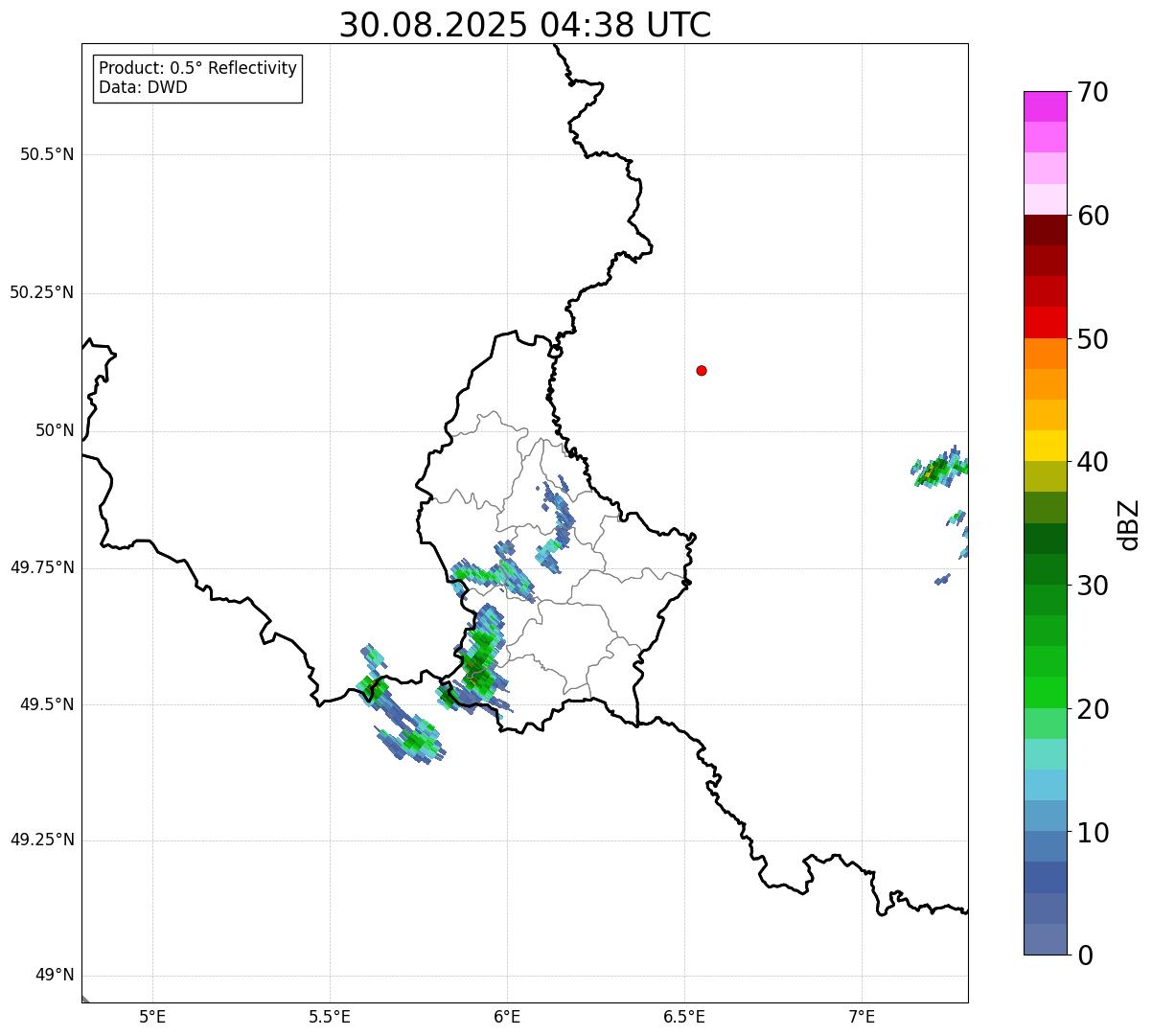Click the colorbar label 20
Image resolution: width=1152 pixels, height=1036 pixels.
point(1093,710)
